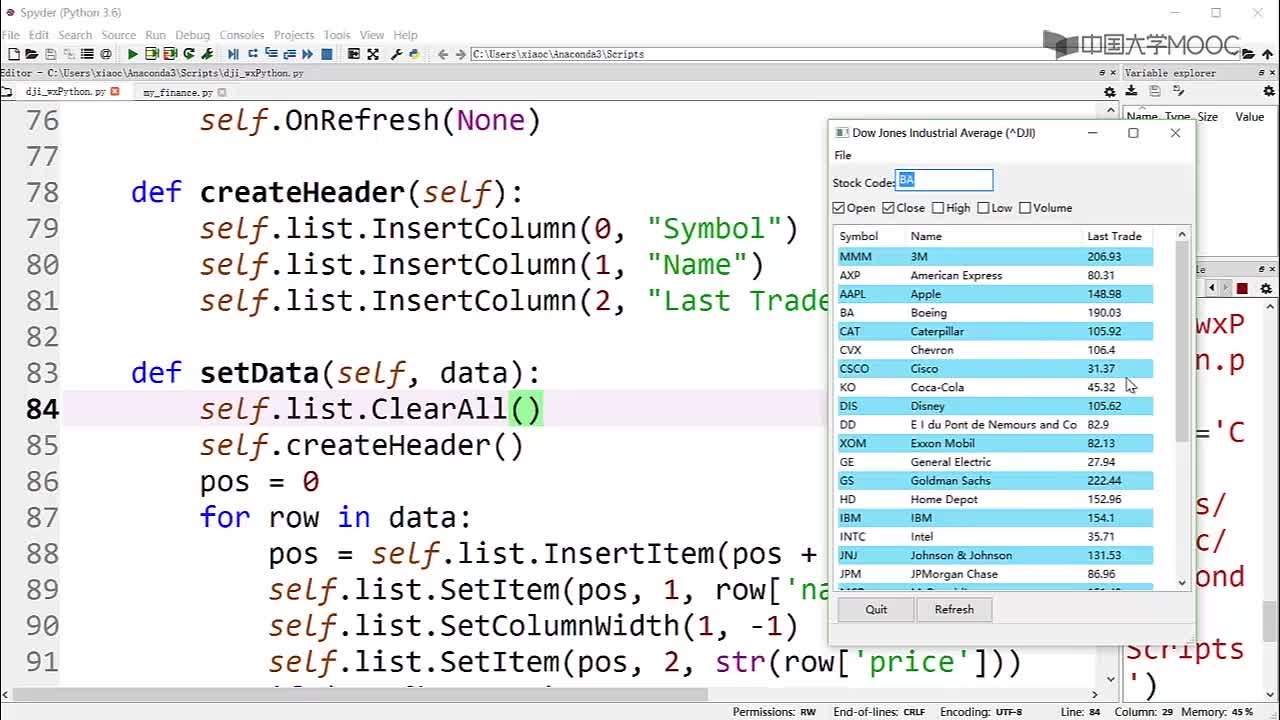Close the dji_wxPython.py editor tab
This screenshot has width=1280, height=720.
point(115,91)
